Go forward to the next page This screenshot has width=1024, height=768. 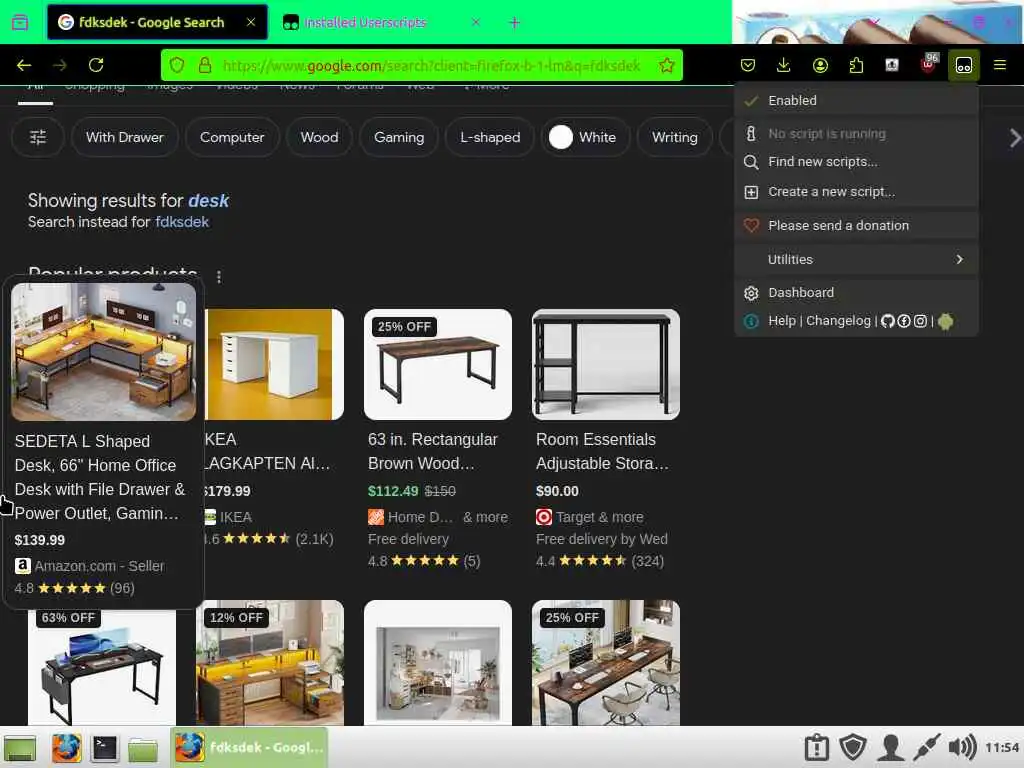59,65
